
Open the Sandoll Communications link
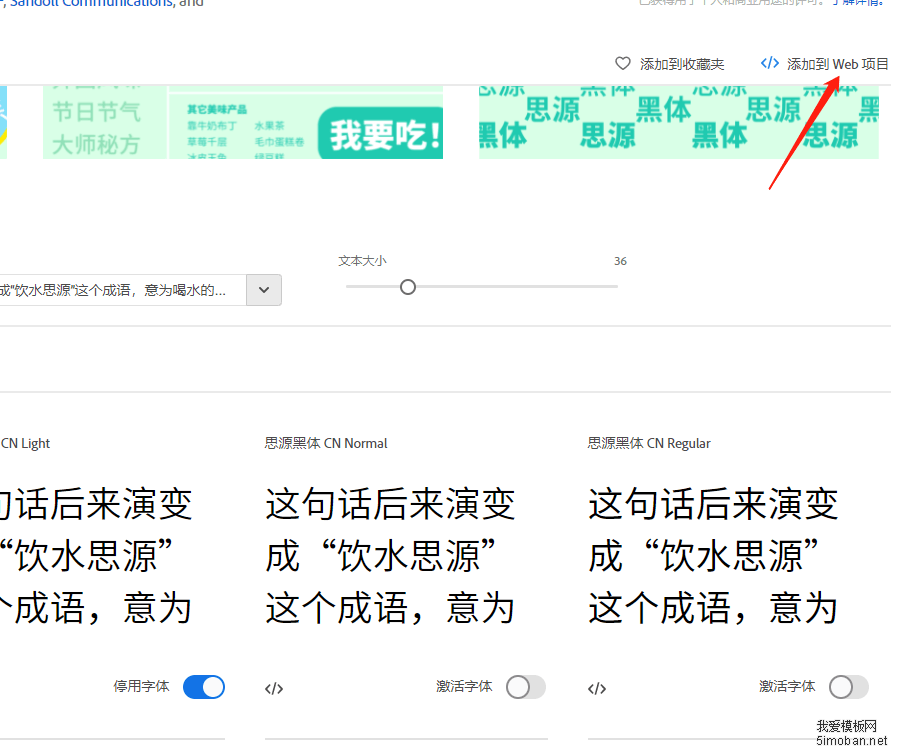tap(90, 3)
